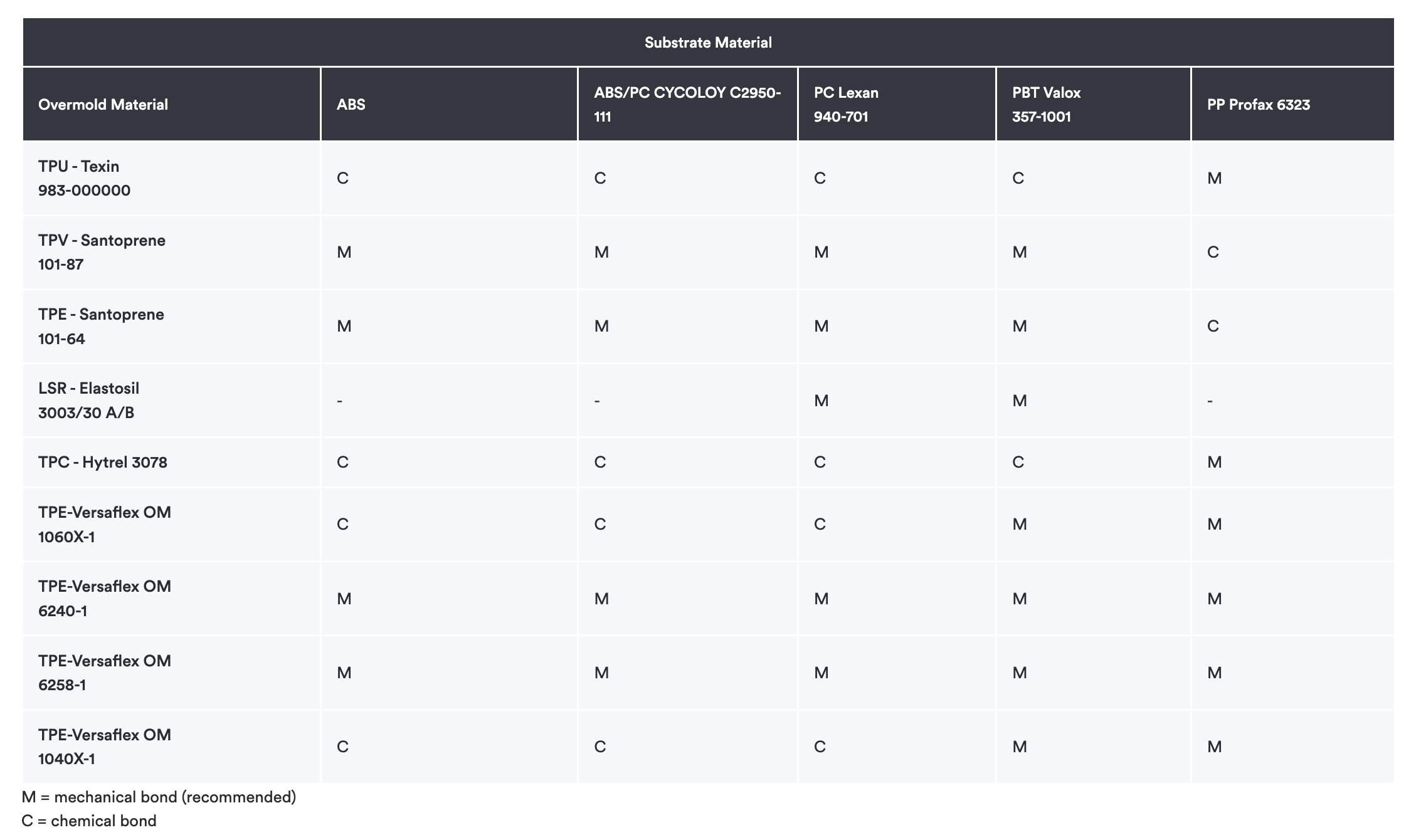Screen dimensions: 1421x840
Task: Click the TPE-Versaflex OM 6258-1 label
Action: point(104,673)
